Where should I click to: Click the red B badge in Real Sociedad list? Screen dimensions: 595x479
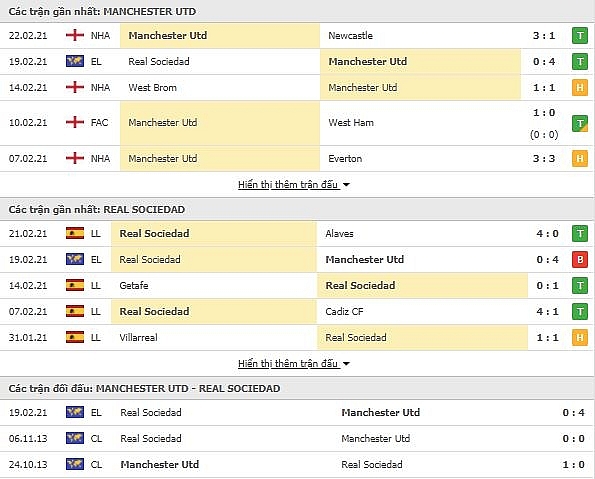pyautogui.click(x=579, y=260)
